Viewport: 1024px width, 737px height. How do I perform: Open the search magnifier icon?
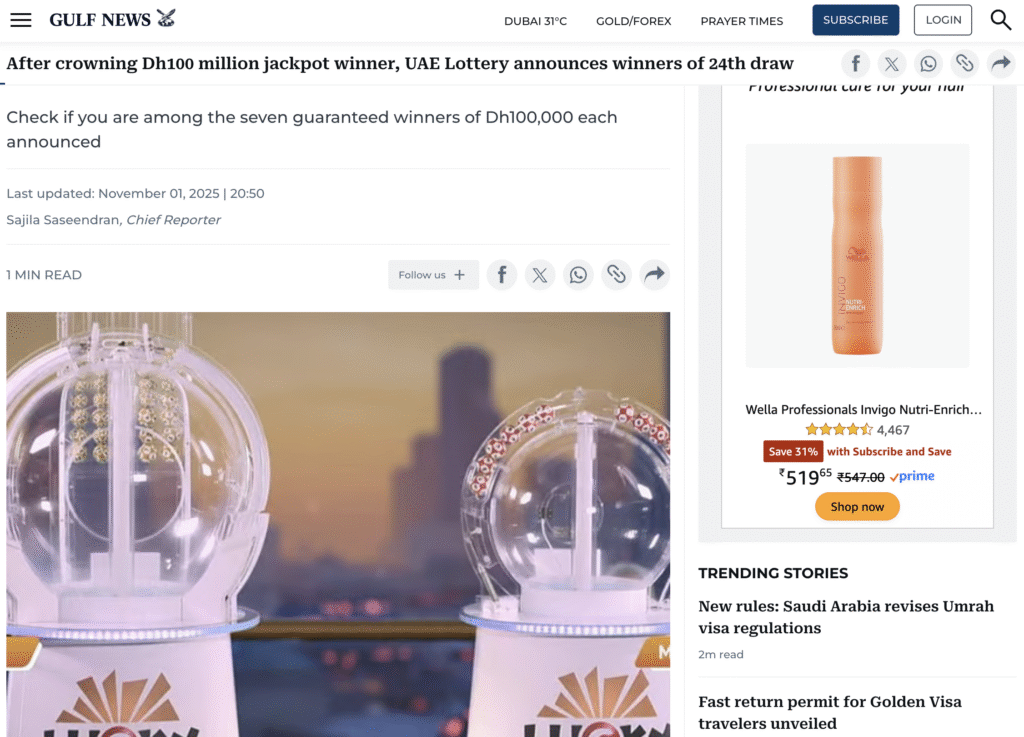tap(1000, 20)
